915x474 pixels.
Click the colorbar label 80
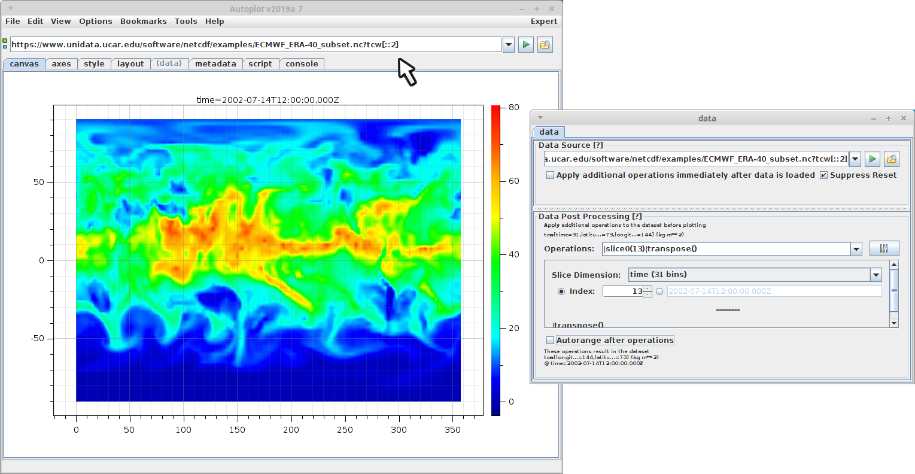[514, 107]
